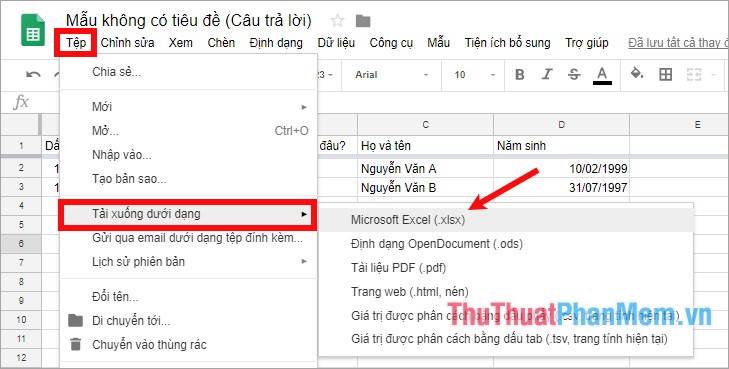The image size is (729, 369).
Task: Open the Arial font dropdown
Action: point(391,75)
